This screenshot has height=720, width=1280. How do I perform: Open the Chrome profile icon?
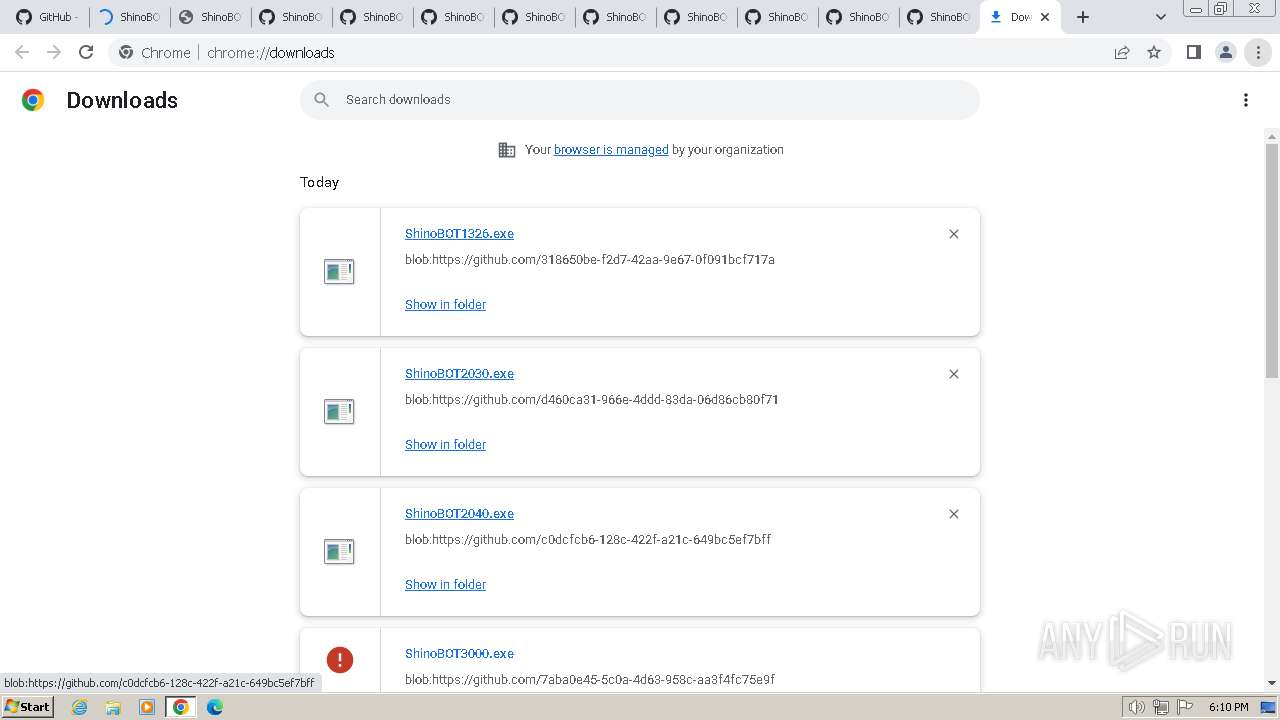point(1225,52)
